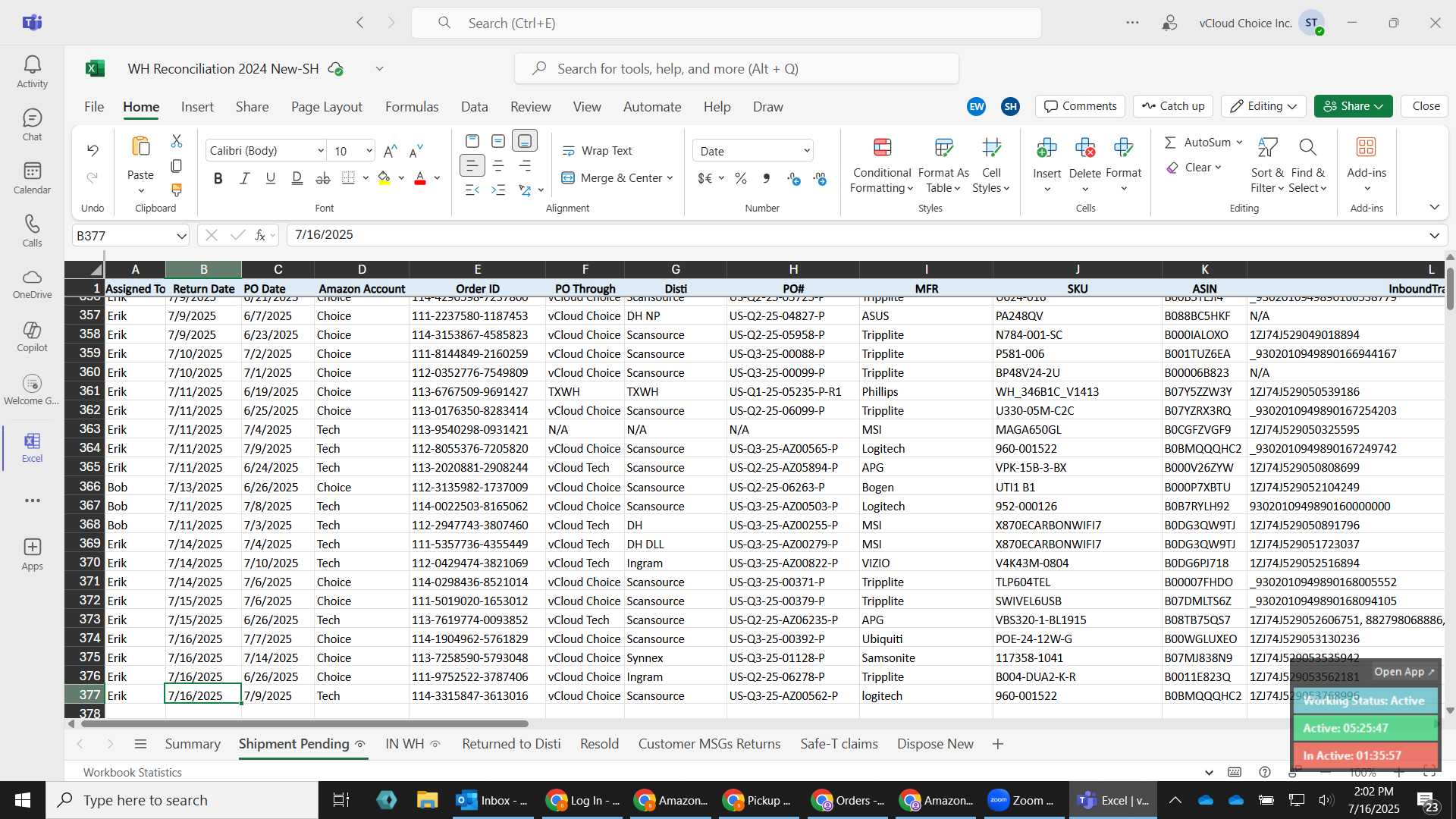This screenshot has width=1456, height=819.
Task: Click the Format Painter brush icon
Action: [177, 190]
